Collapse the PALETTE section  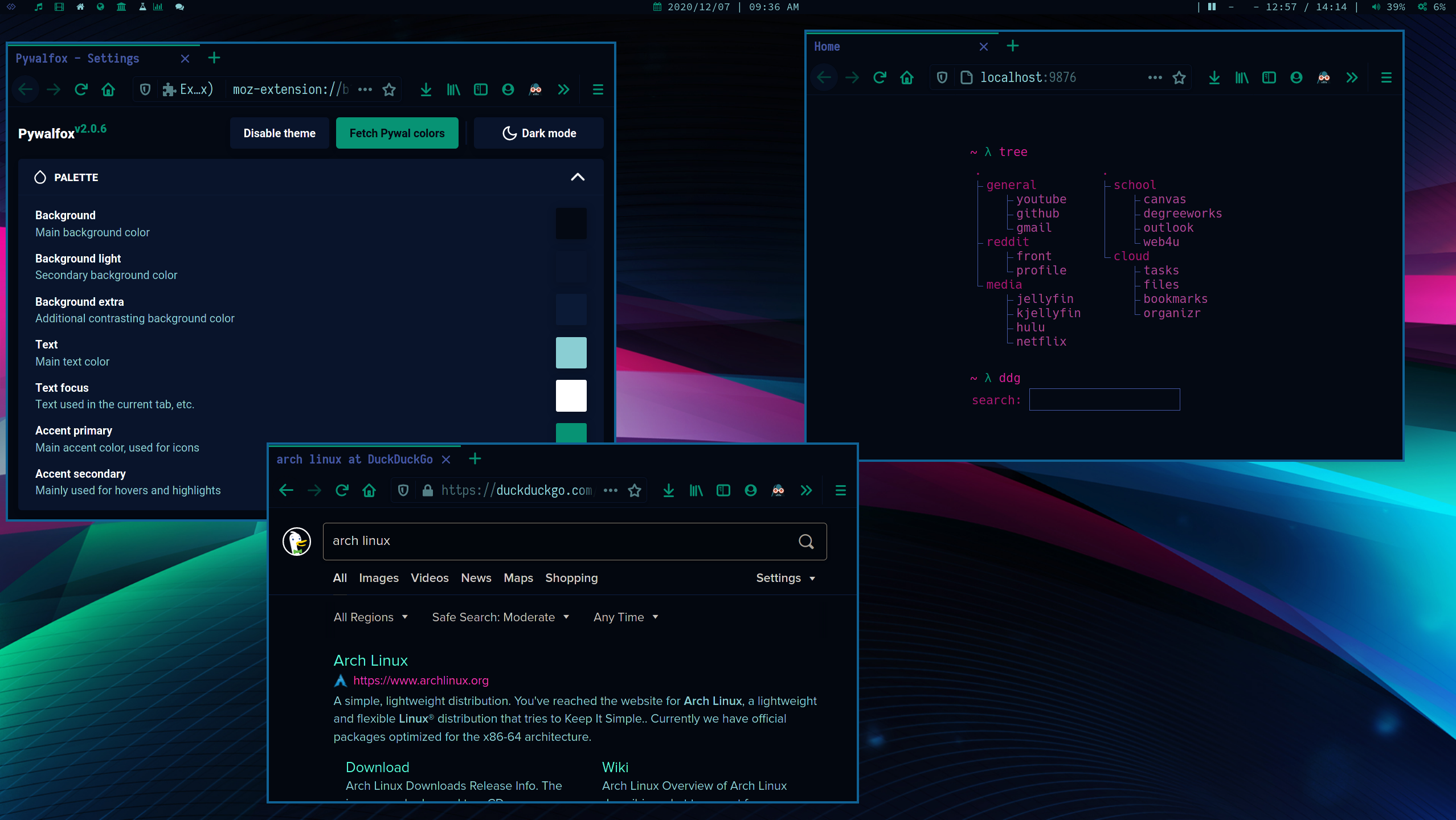tap(577, 177)
